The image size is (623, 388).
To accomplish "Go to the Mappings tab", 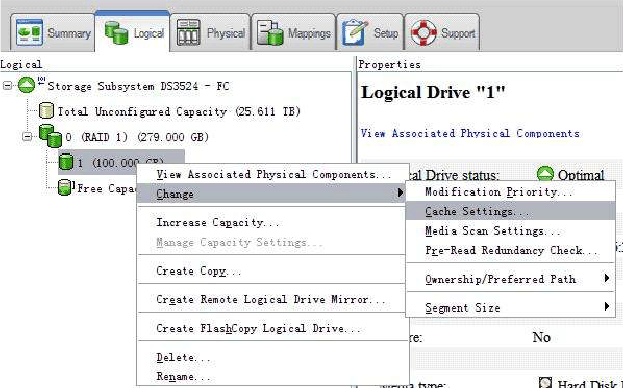I will click(x=293, y=33).
